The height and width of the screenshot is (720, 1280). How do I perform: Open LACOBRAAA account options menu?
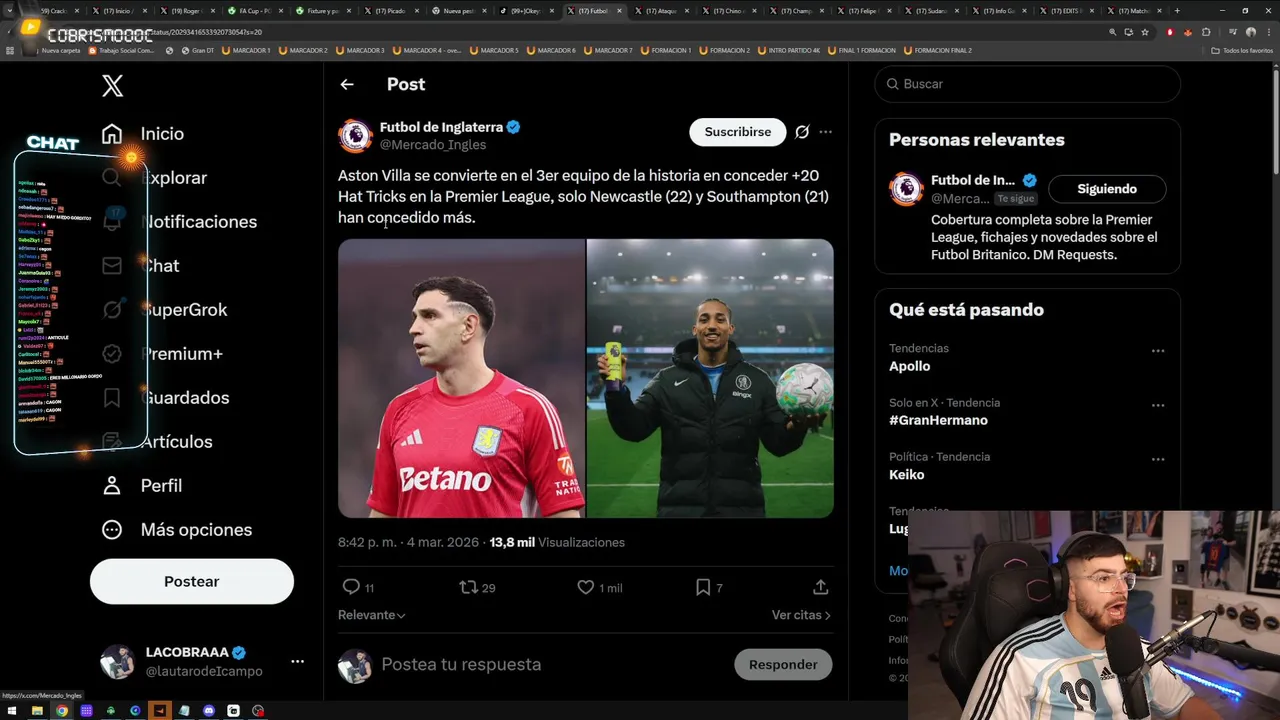tap(297, 661)
